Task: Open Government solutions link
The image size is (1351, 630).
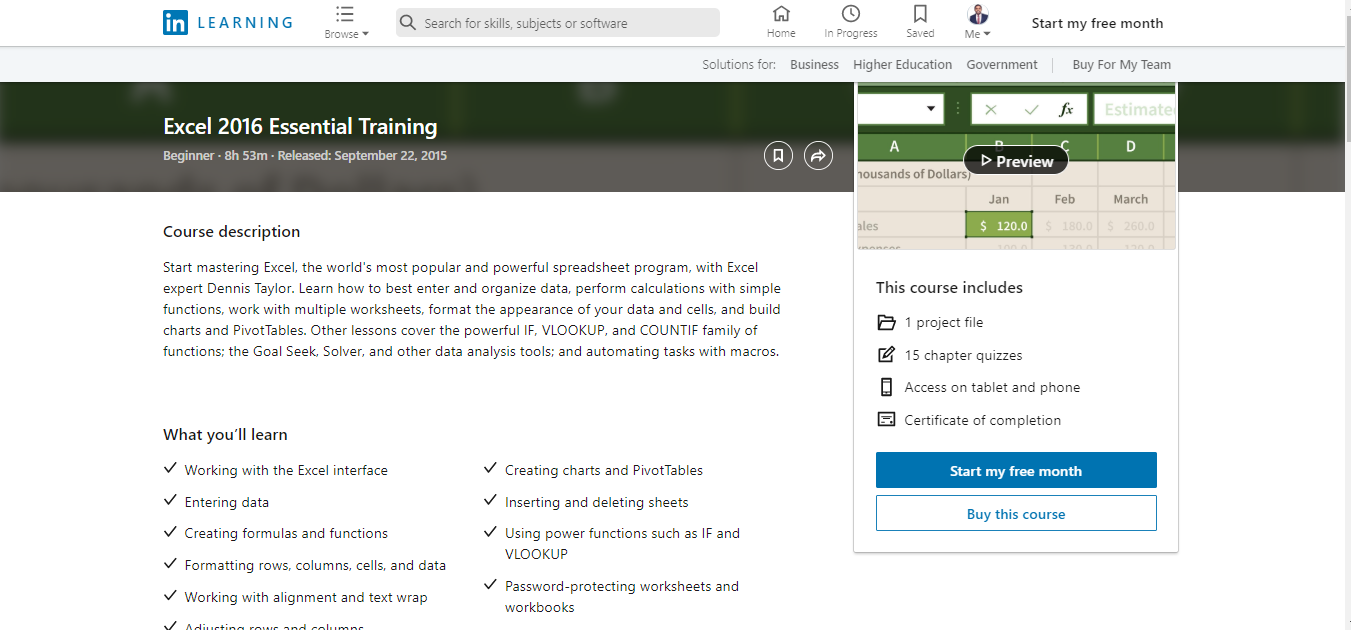Action: (1002, 65)
